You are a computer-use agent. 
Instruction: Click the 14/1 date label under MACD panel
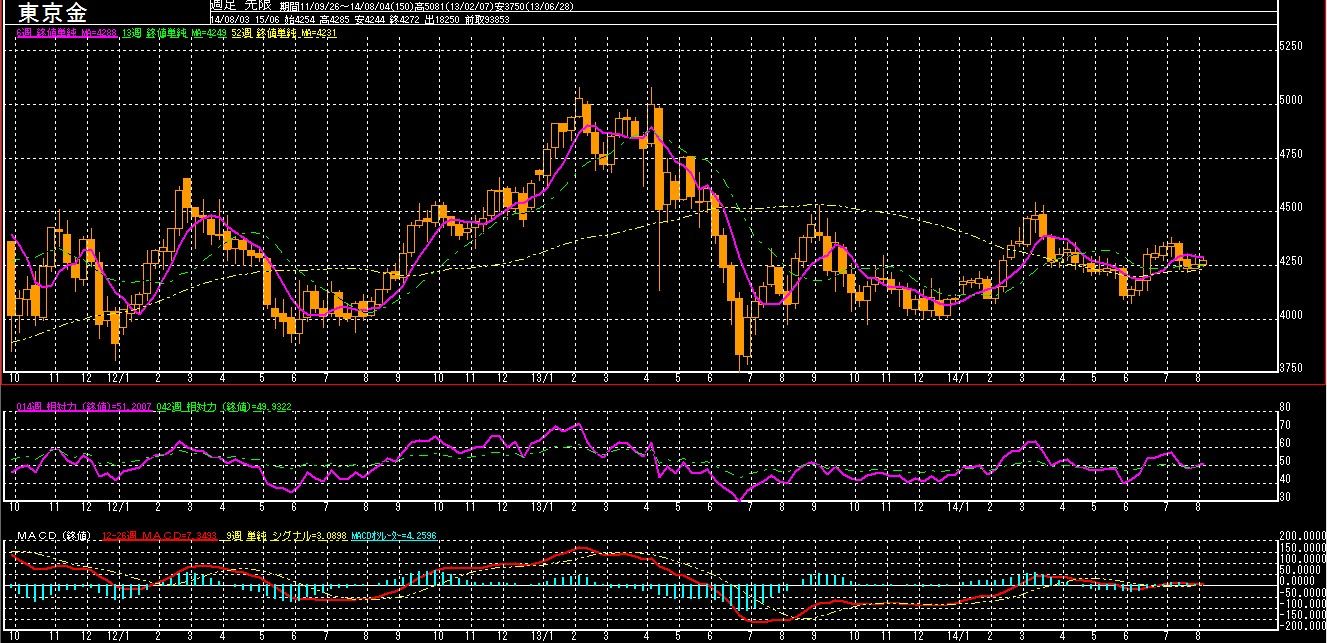(x=958, y=635)
